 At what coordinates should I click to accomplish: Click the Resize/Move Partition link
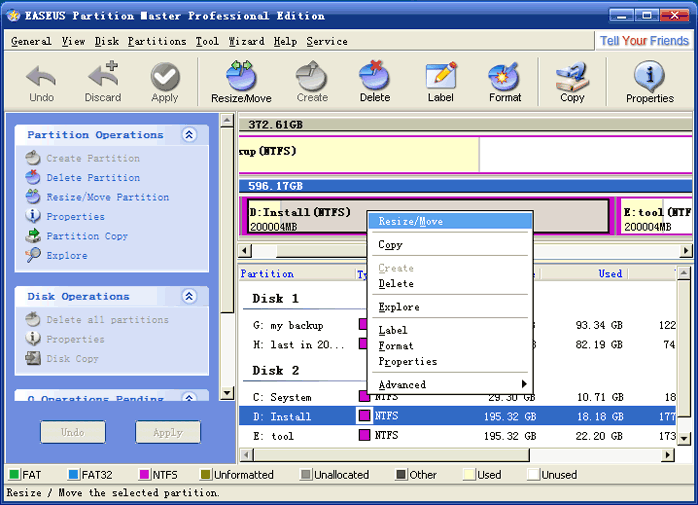(108, 197)
